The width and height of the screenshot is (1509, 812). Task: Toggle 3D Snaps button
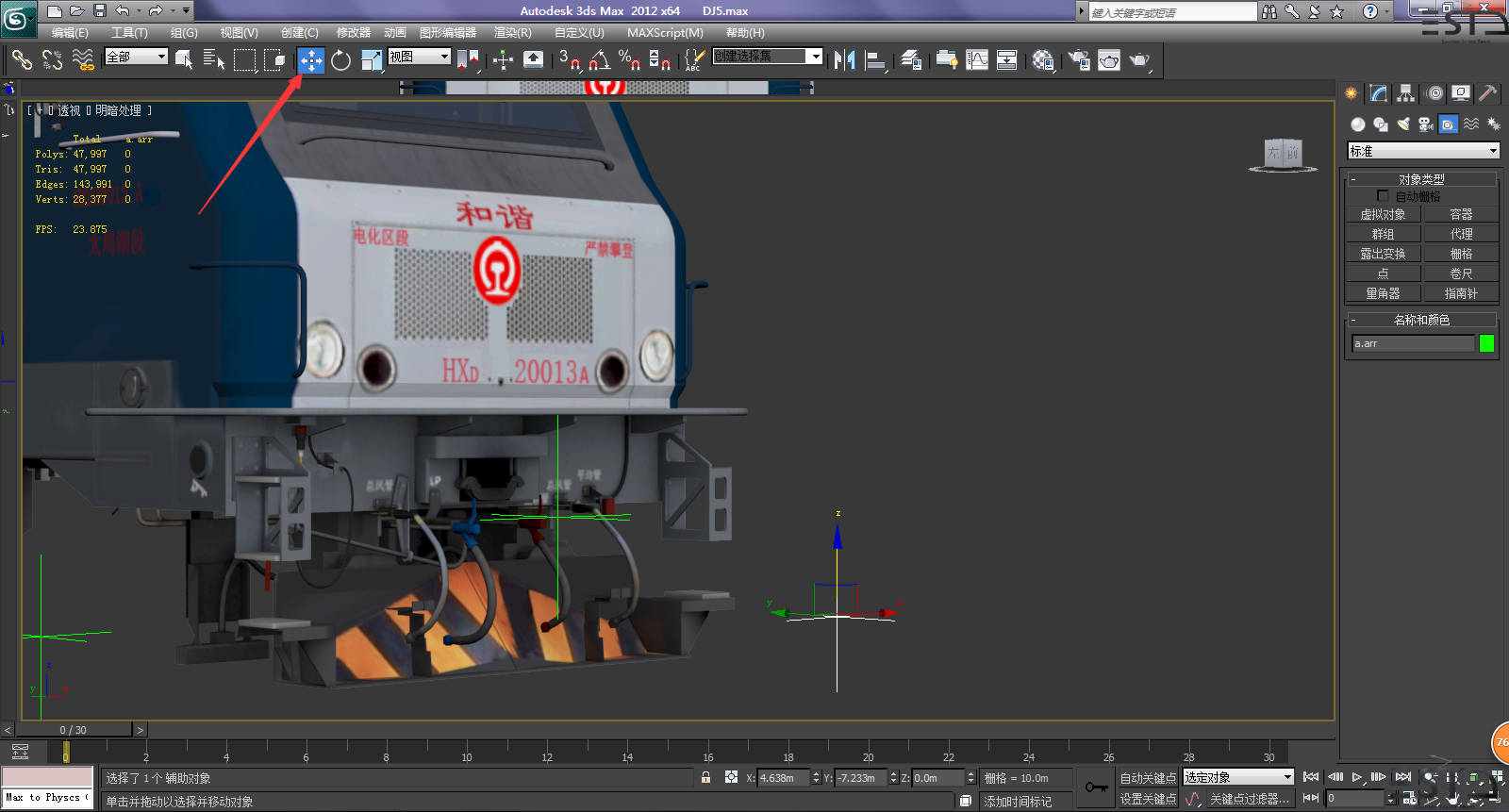pyautogui.click(x=569, y=60)
